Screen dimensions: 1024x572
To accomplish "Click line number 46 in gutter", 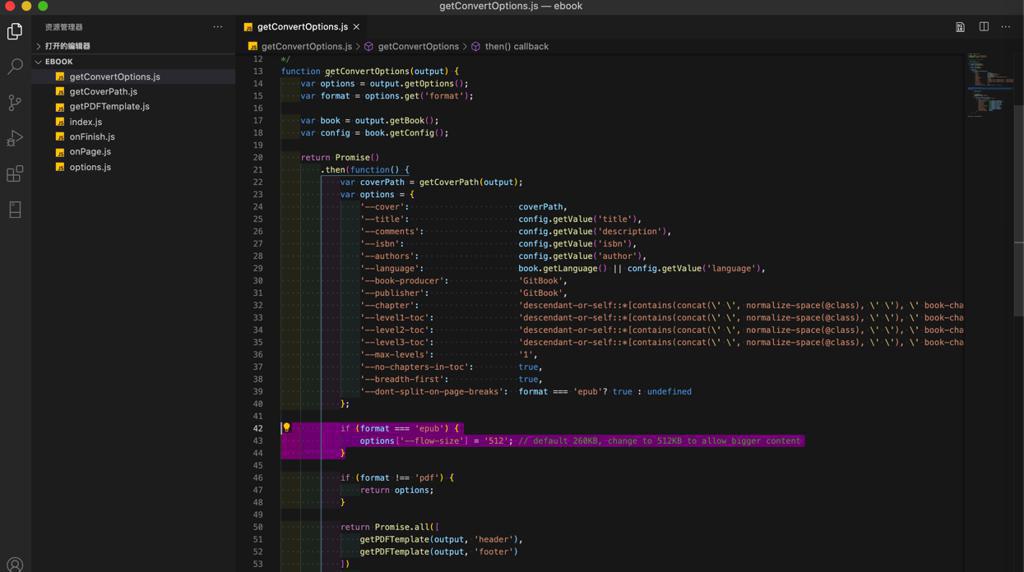I will (258, 478).
